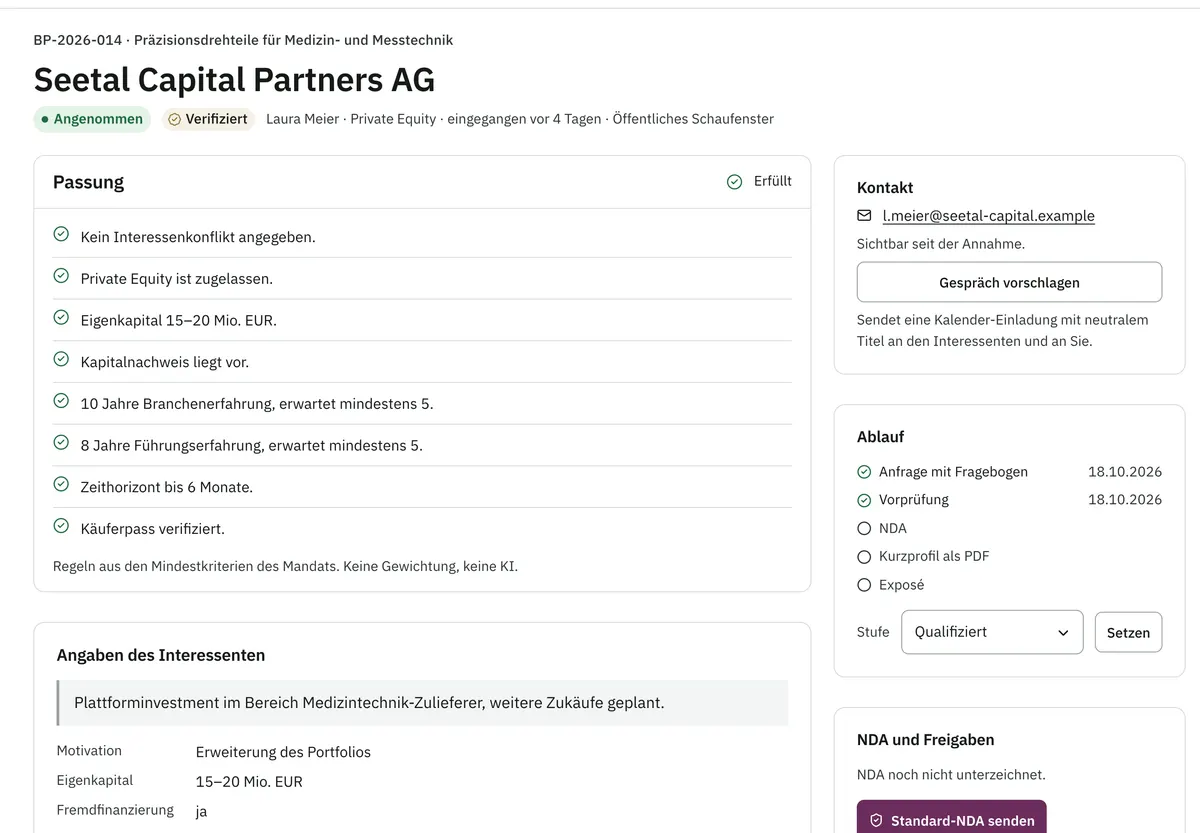Click the NDA noch nicht unterzeichnet text
The width and height of the screenshot is (1200, 833).
(x=951, y=774)
